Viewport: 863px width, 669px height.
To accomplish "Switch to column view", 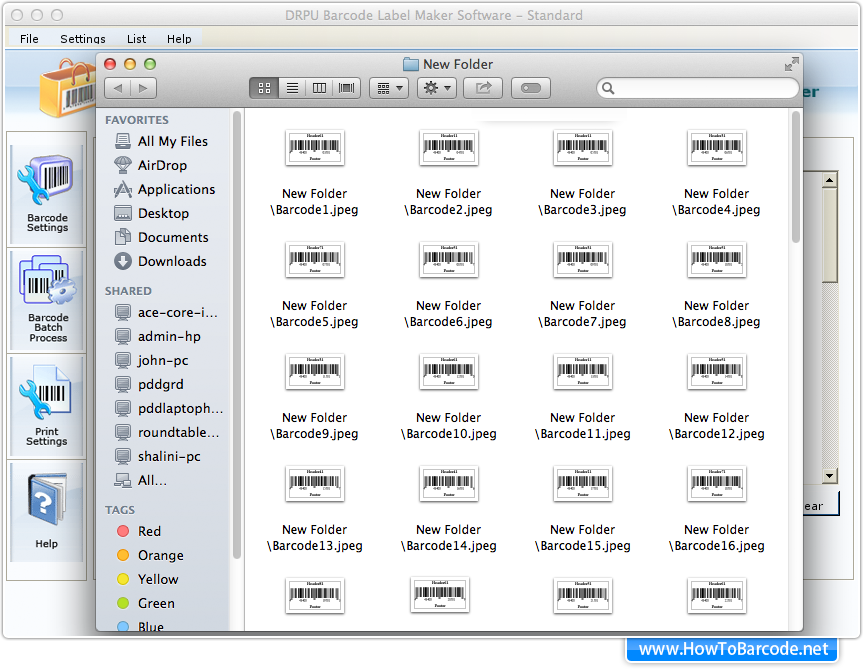I will click(x=318, y=87).
